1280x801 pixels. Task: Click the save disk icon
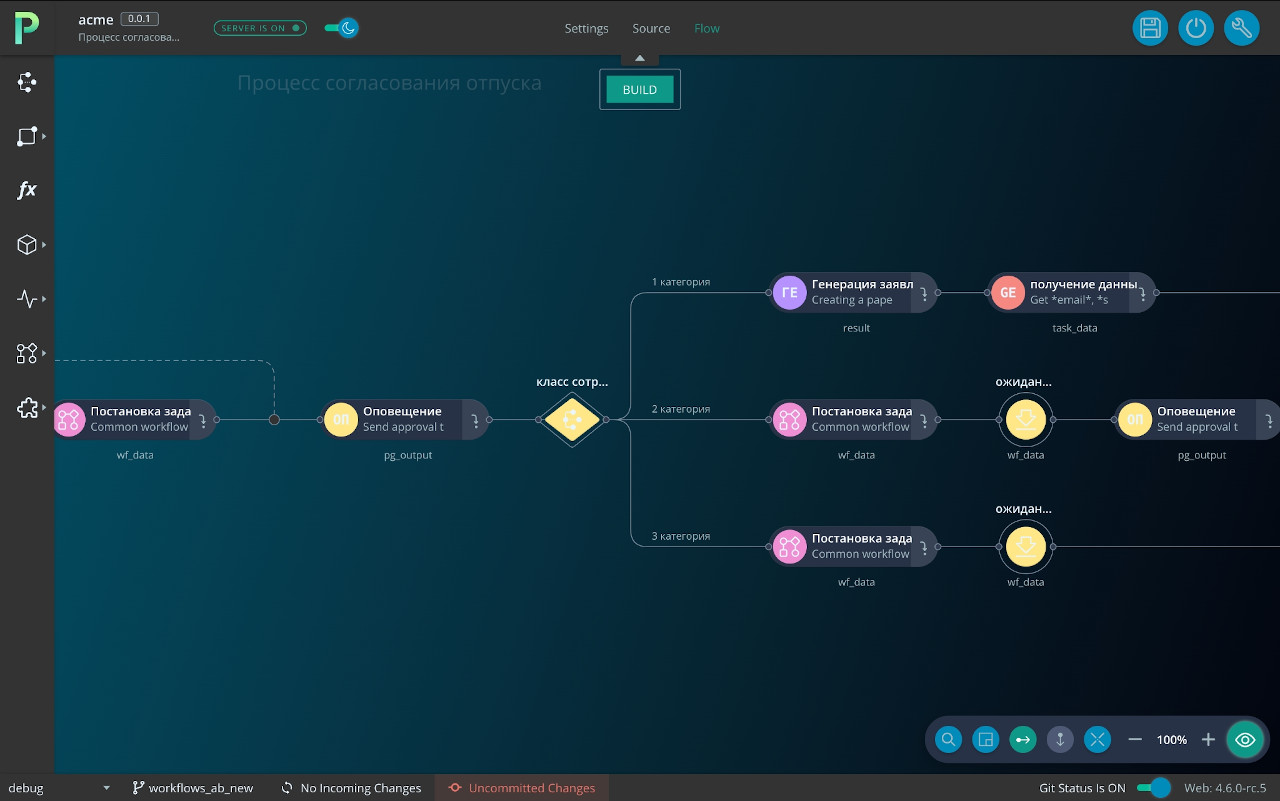1150,28
